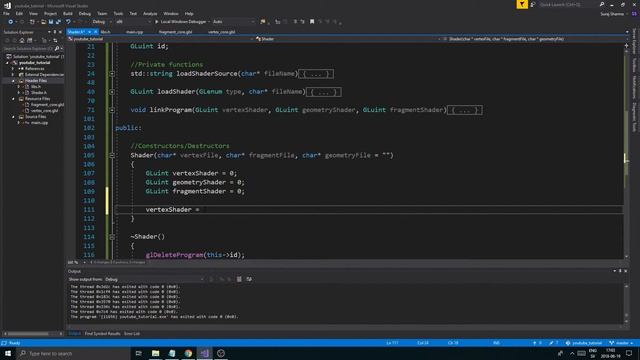Click the Clear All icon in Output panel
Viewport: 640px width, 360px height.
[x=239, y=279]
